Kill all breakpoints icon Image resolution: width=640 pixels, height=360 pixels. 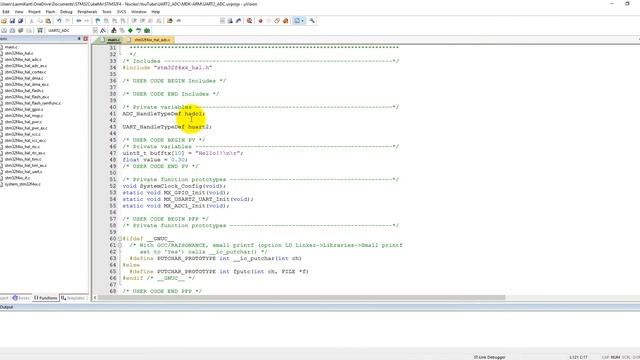pos(286,21)
